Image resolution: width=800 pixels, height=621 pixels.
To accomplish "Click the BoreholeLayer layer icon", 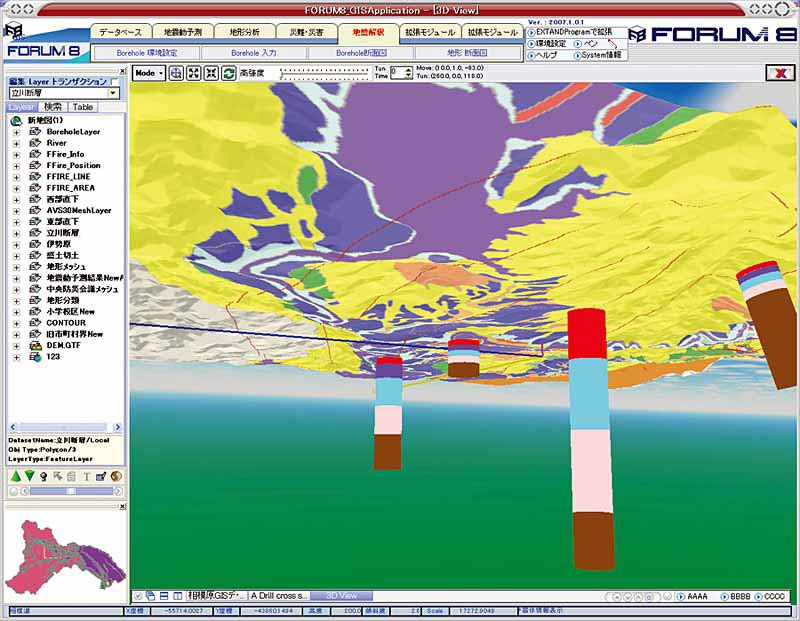I will pos(35,132).
